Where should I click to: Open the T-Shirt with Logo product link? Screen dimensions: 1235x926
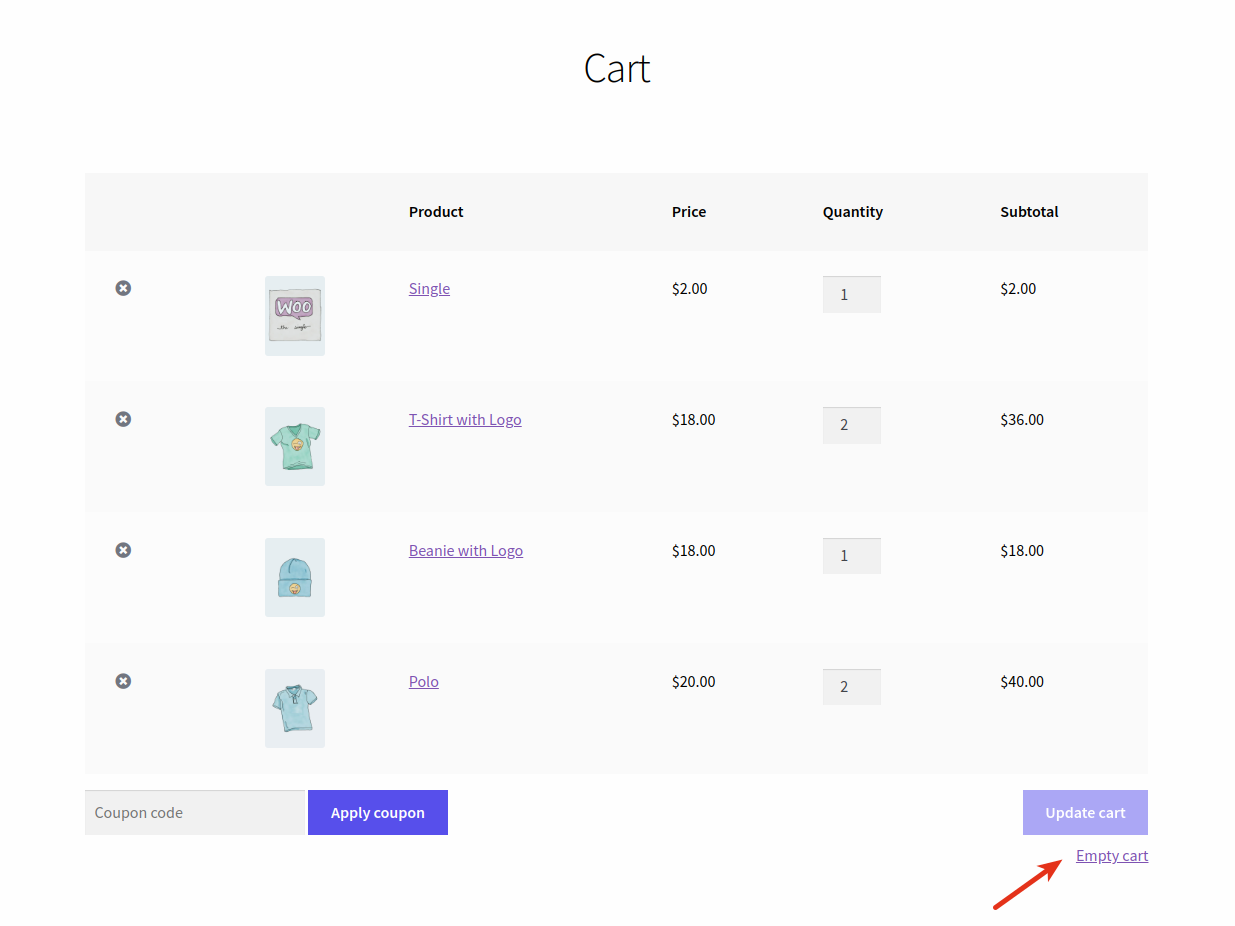465,419
